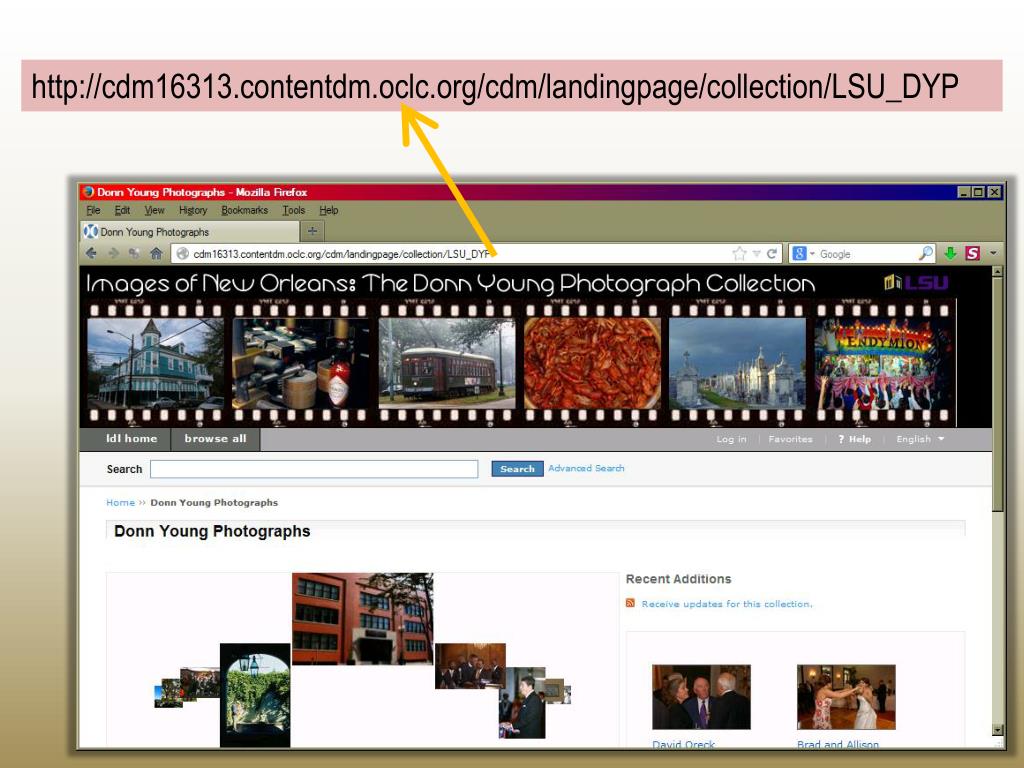Go to ldl home
The width and height of the screenshot is (1024, 768).
pyautogui.click(x=131, y=439)
